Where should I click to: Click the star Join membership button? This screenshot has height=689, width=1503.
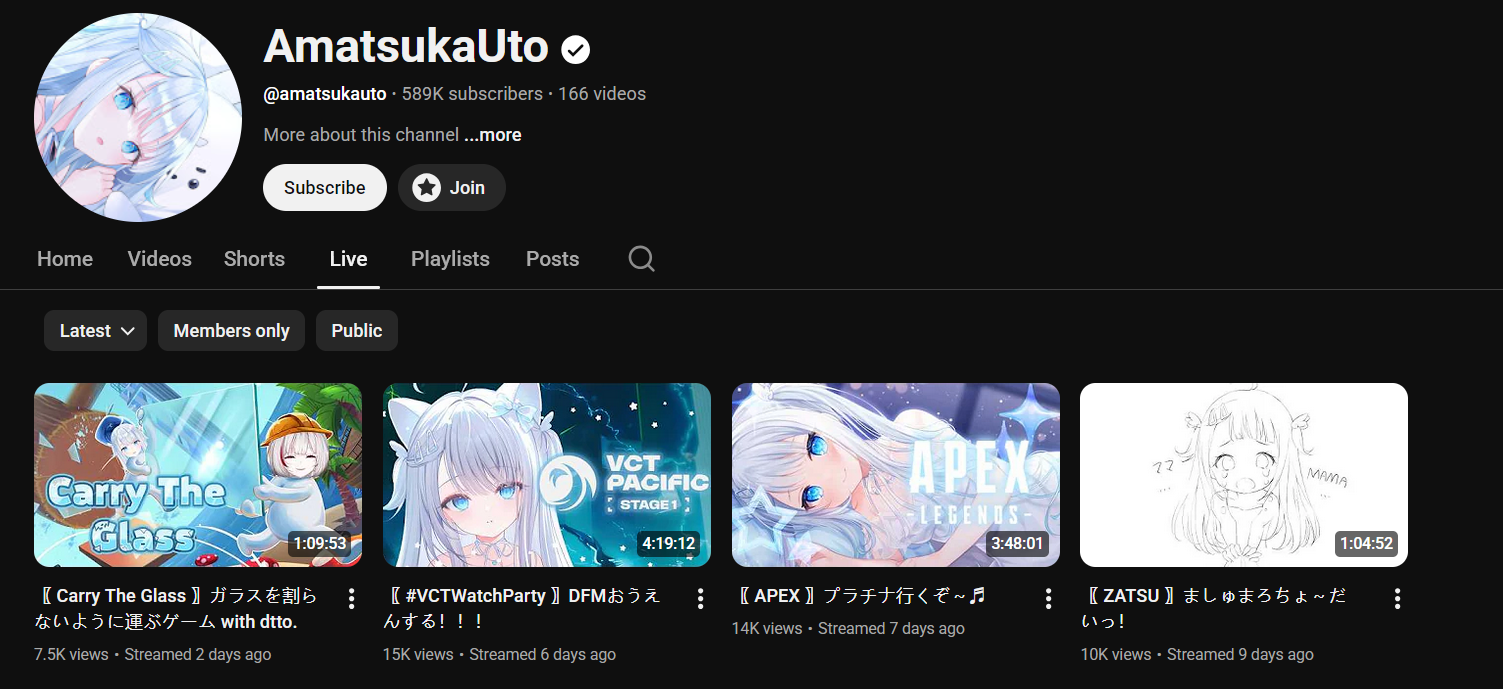[452, 187]
